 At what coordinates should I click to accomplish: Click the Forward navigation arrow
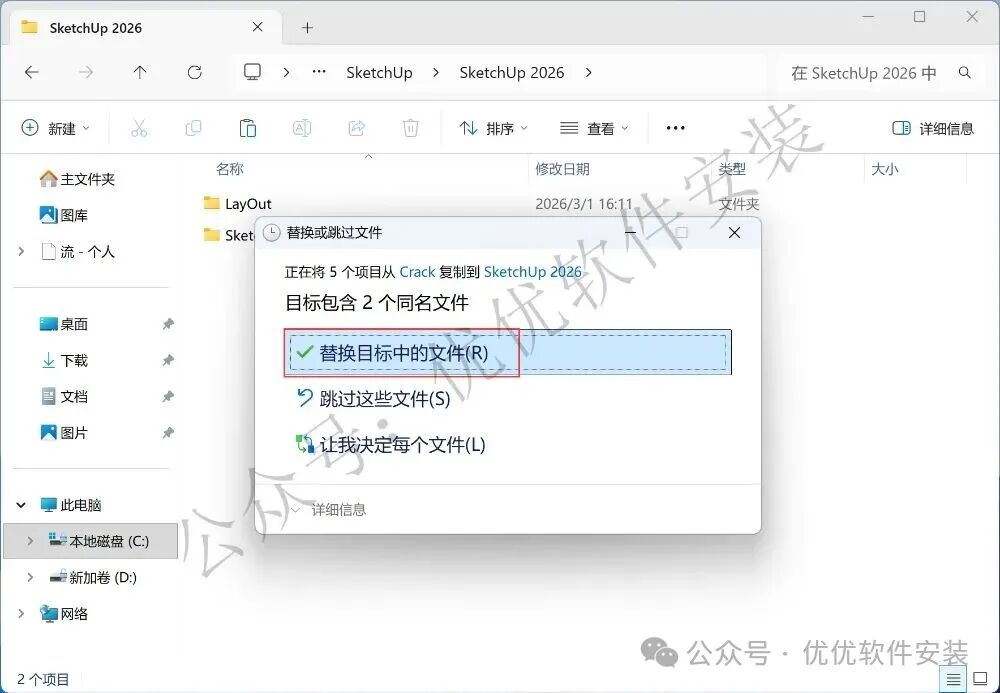point(85,73)
